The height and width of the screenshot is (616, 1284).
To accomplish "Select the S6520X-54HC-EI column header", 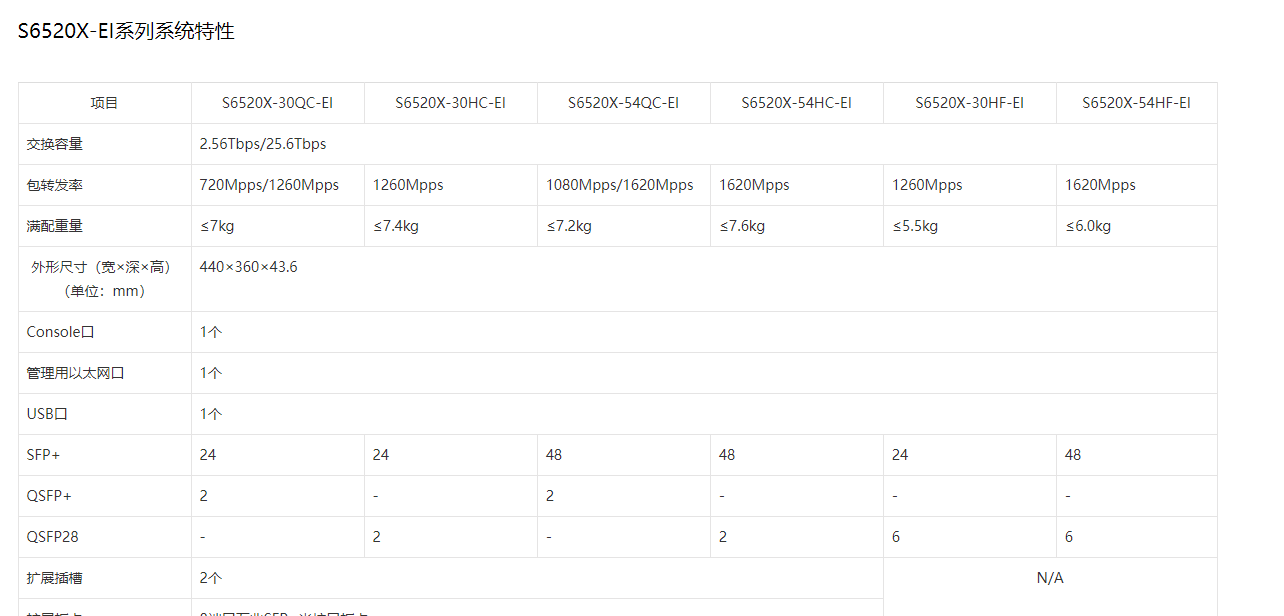I will tap(796, 103).
